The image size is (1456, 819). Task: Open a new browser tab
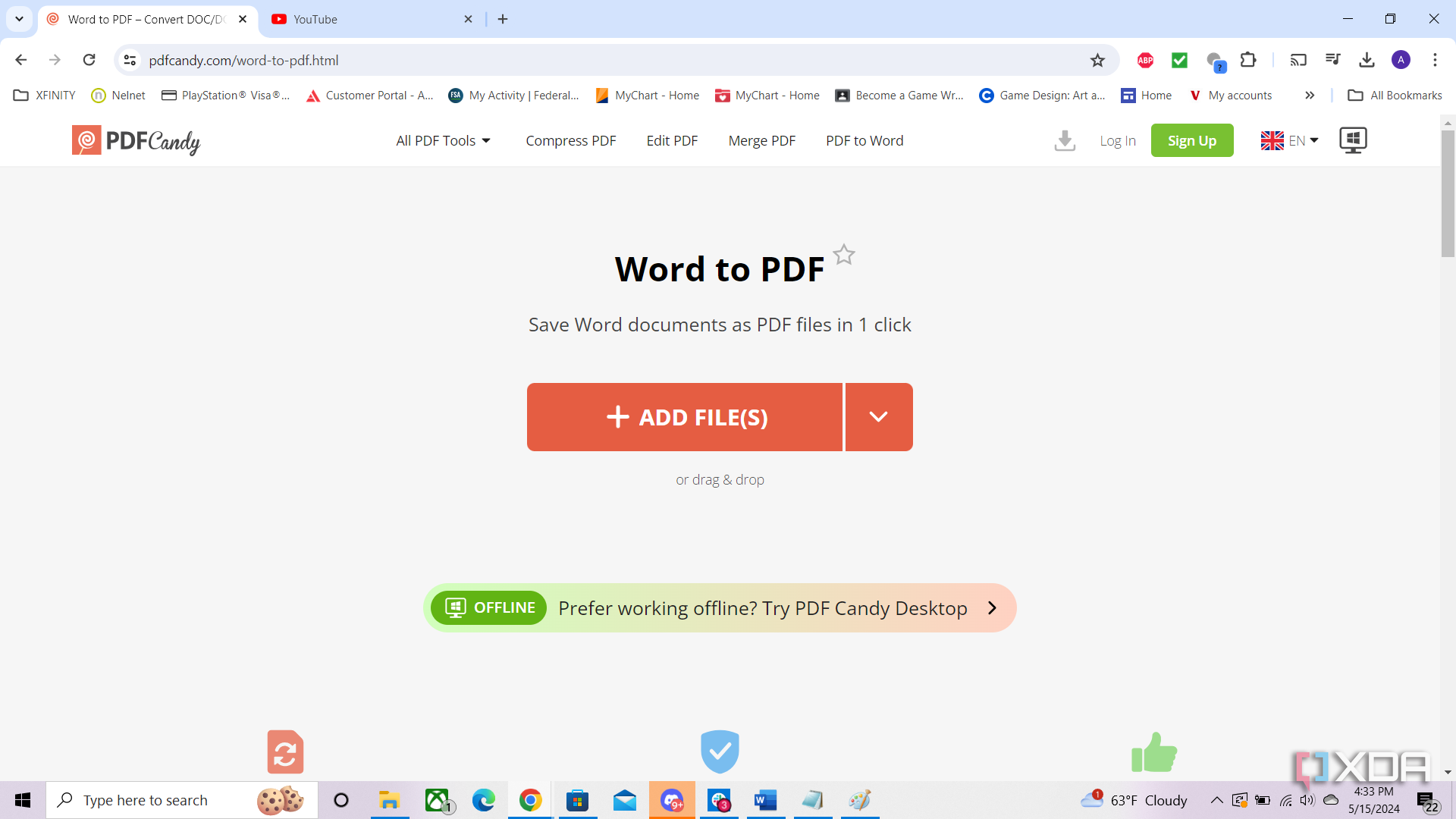503,19
